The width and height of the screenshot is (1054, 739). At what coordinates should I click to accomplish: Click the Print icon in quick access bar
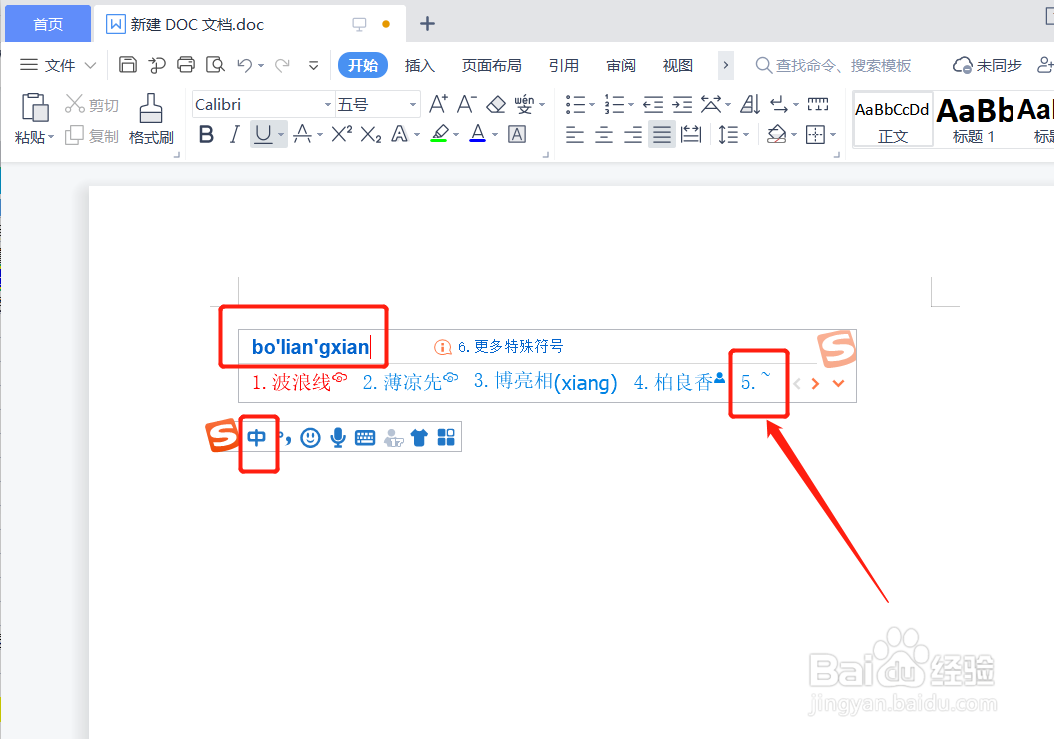pos(186,64)
